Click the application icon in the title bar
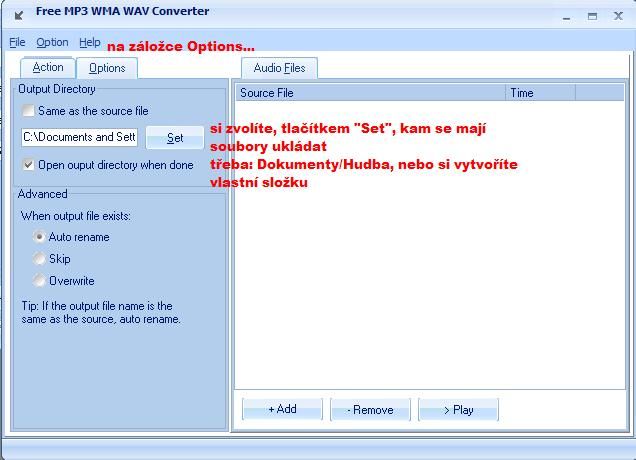 coord(19,16)
